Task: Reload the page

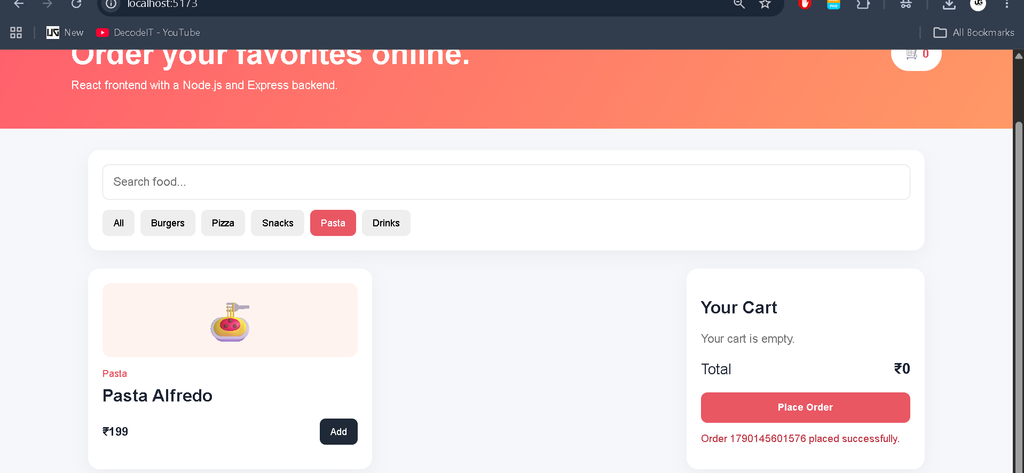Action: pyautogui.click(x=76, y=5)
